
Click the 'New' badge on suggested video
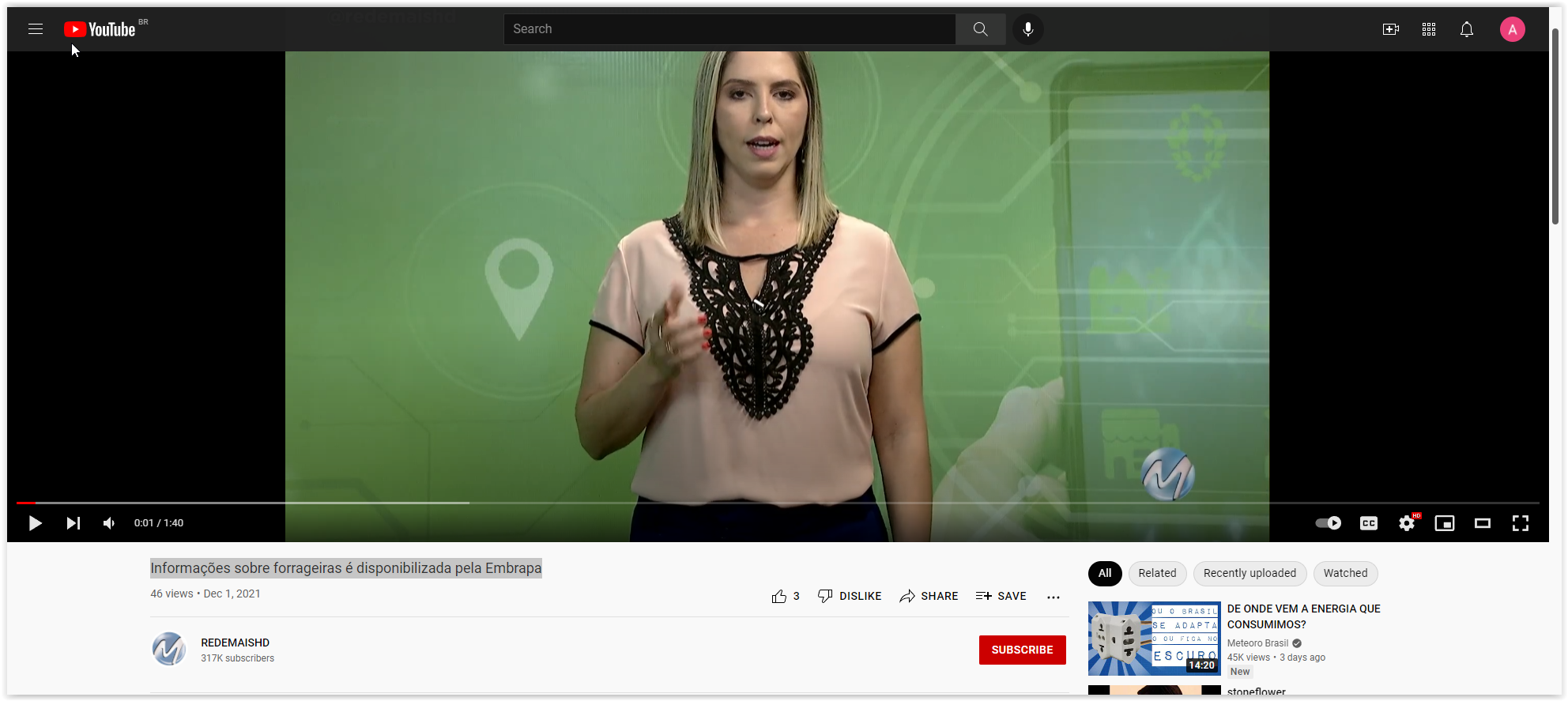click(x=1240, y=672)
